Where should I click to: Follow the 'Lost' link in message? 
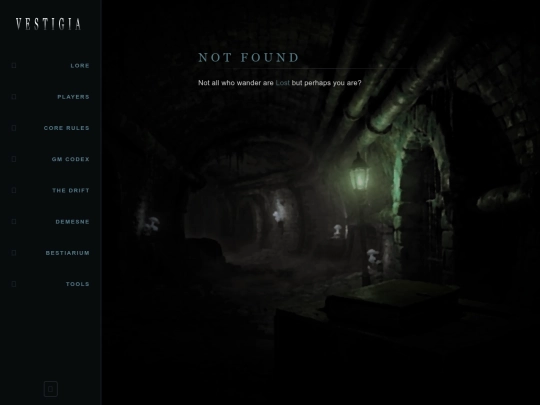tap(282, 83)
